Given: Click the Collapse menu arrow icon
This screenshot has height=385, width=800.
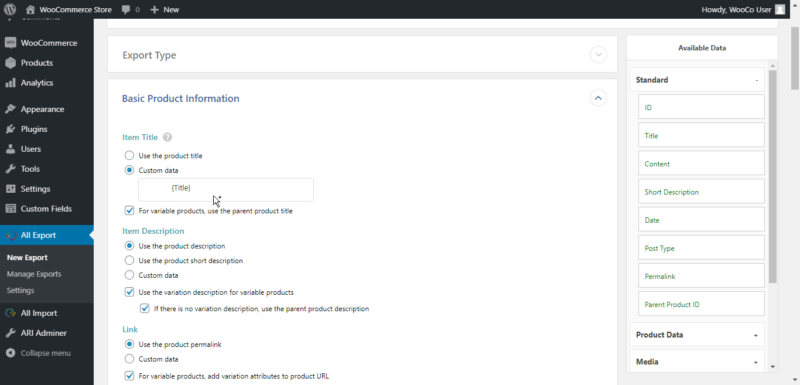Looking at the screenshot, I should pos(11,353).
